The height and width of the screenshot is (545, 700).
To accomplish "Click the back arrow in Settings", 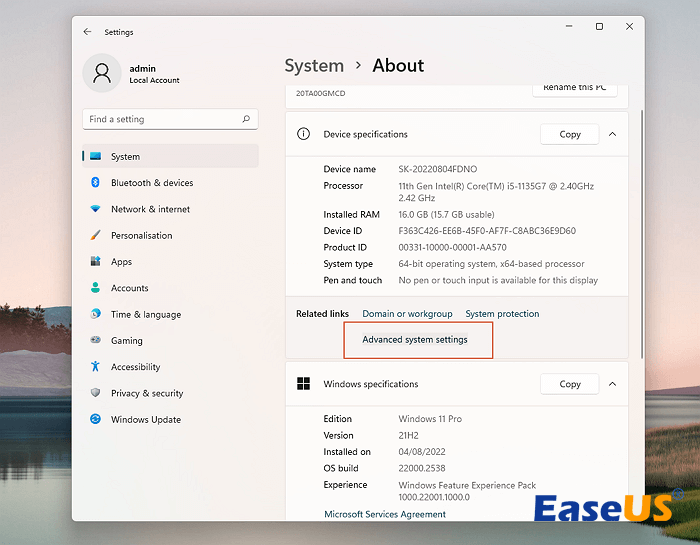I will (88, 32).
